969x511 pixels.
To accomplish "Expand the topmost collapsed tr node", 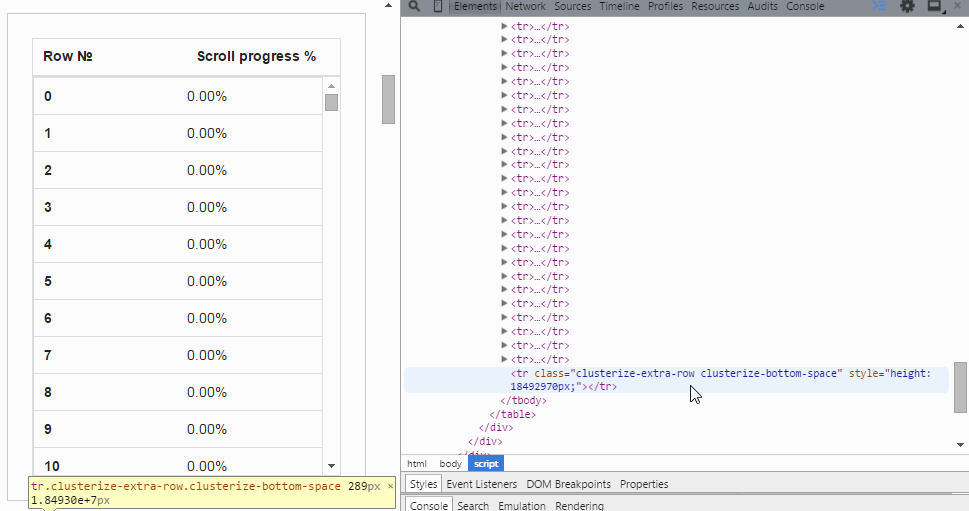I will 504,26.
